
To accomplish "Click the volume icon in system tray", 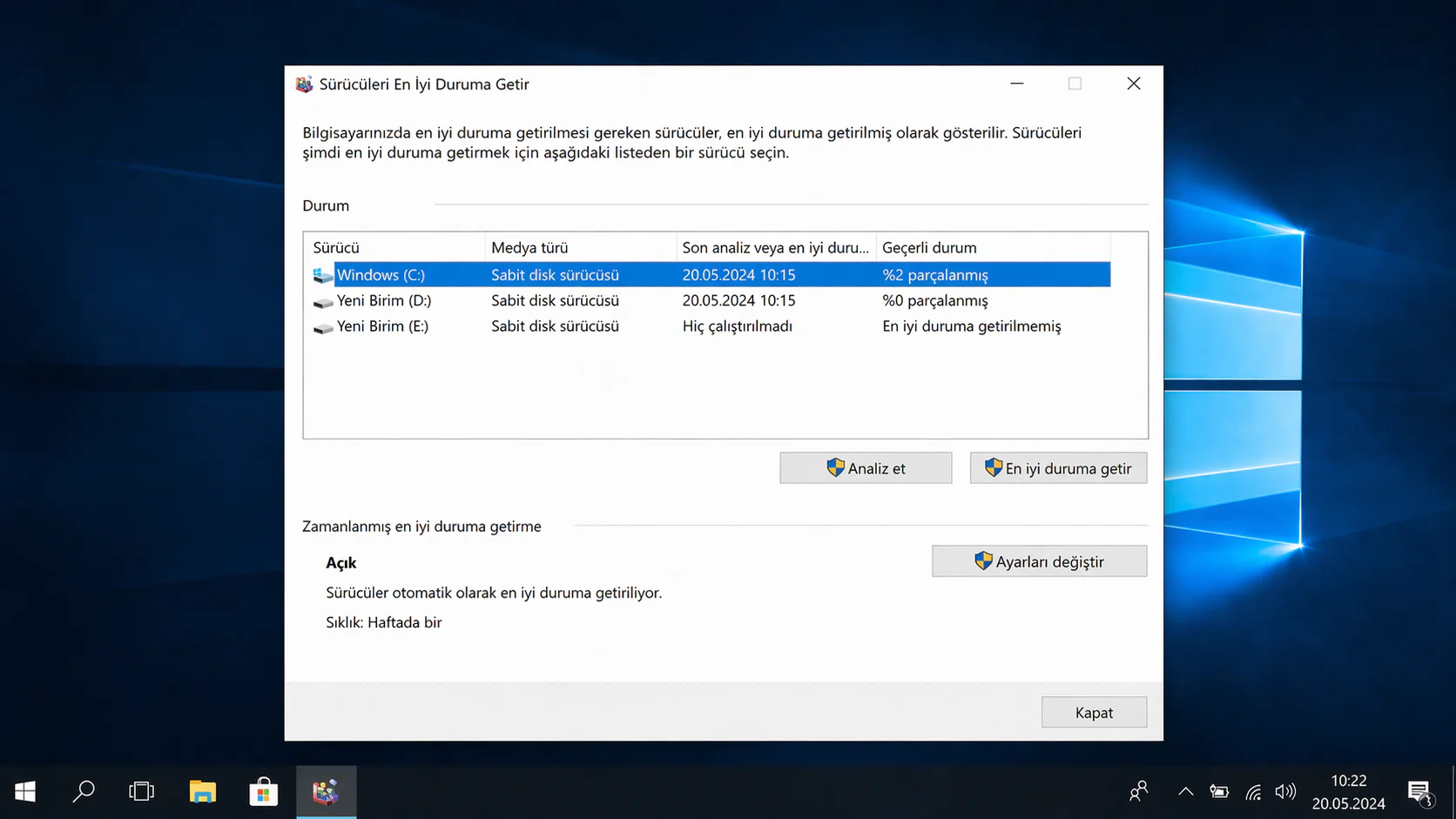I will (x=1285, y=791).
